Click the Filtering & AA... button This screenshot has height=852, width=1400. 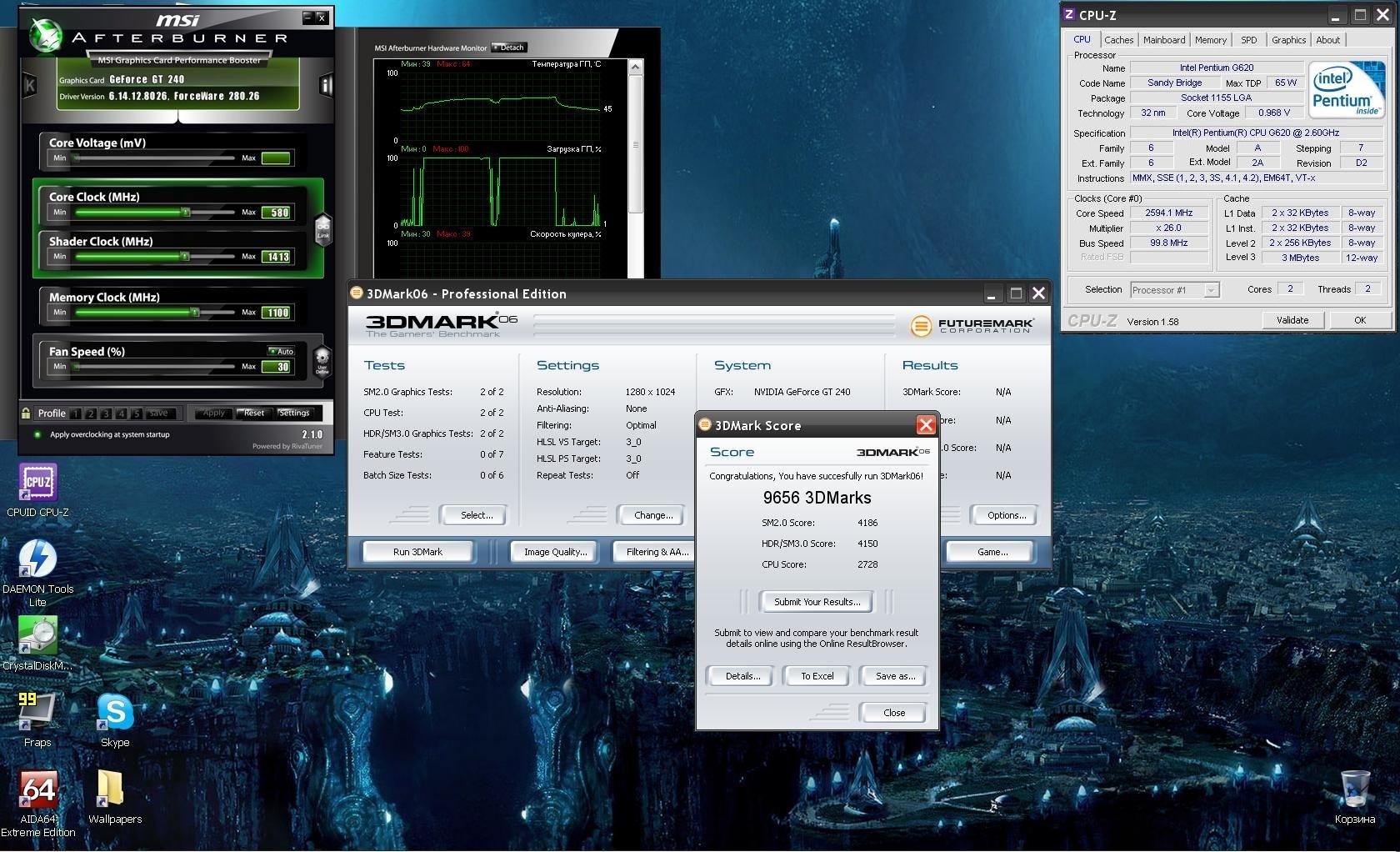[x=656, y=552]
